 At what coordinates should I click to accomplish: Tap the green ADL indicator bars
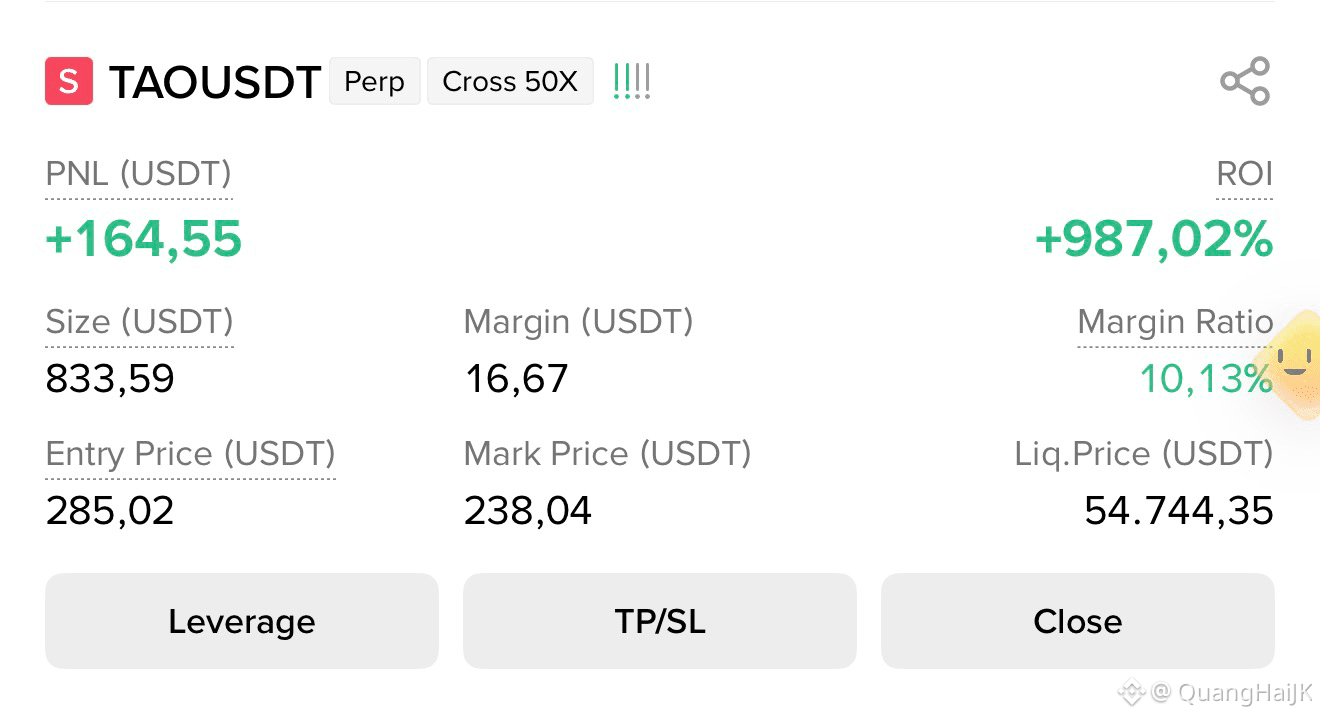631,81
